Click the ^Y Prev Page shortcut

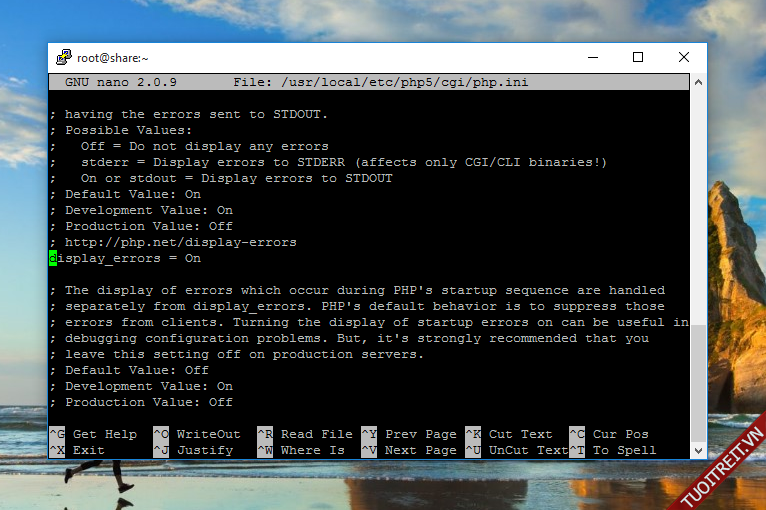click(x=409, y=434)
